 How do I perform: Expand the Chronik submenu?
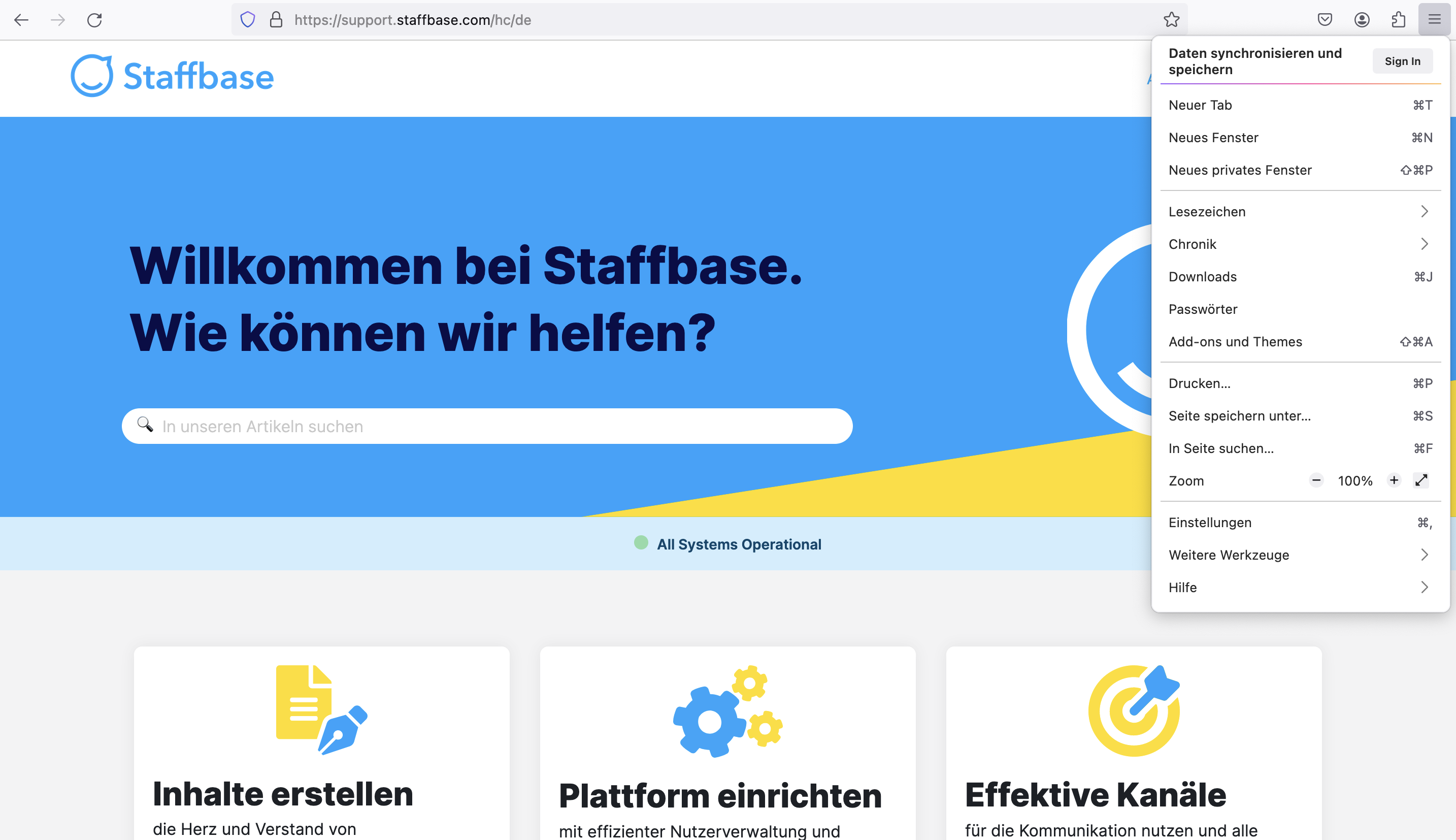point(1300,244)
